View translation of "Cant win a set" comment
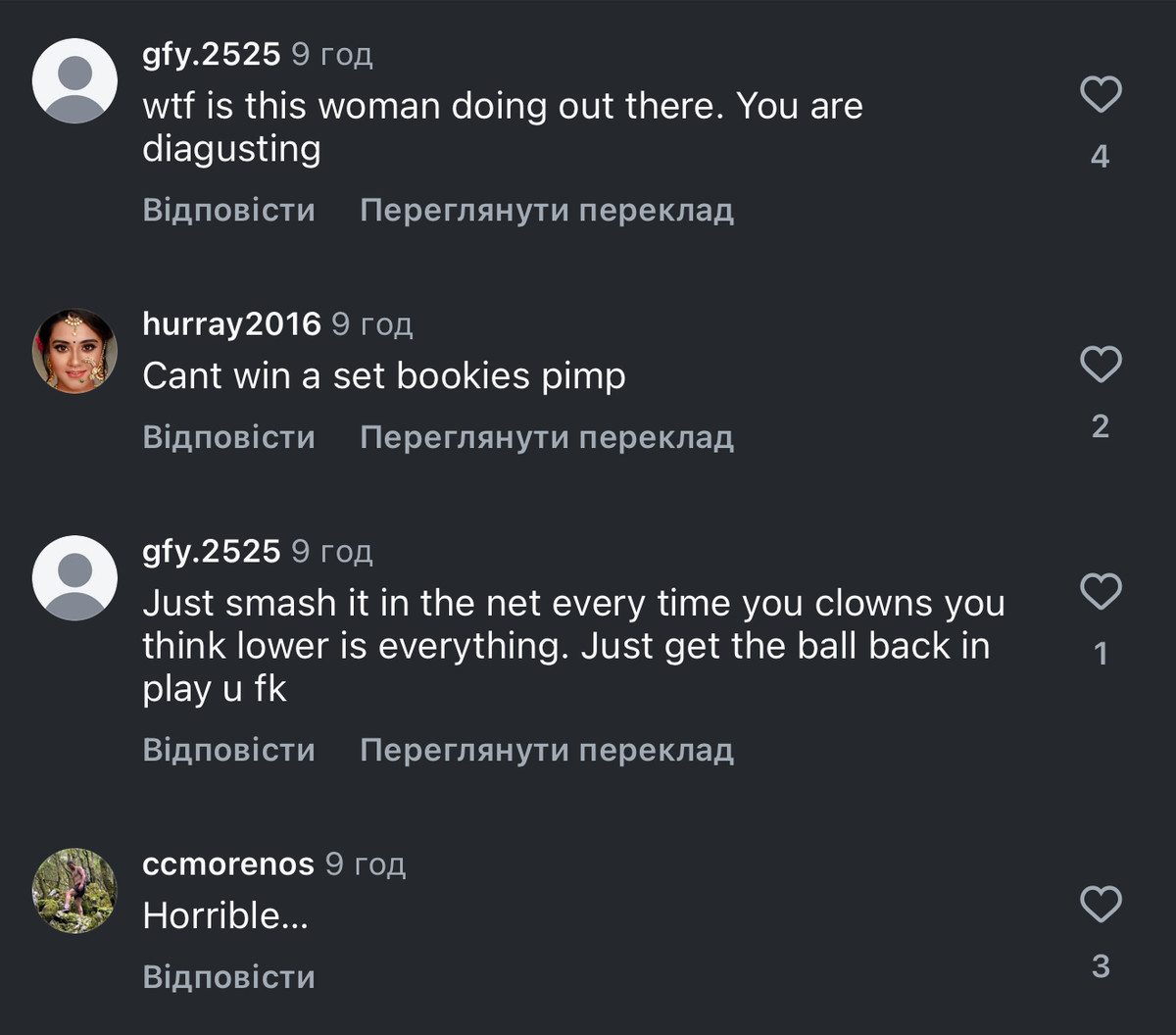 [546, 436]
